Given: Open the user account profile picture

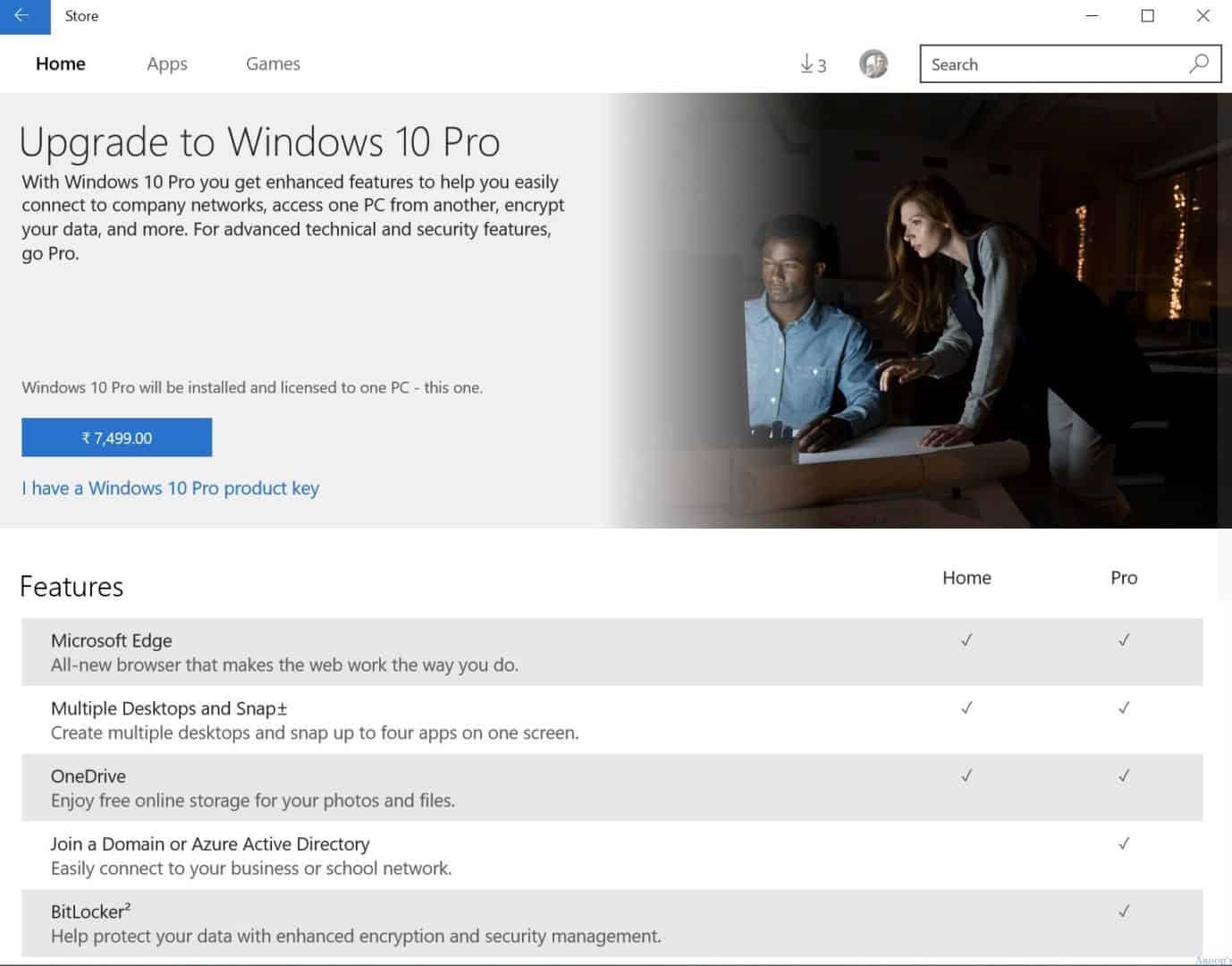Looking at the screenshot, I should point(873,64).
